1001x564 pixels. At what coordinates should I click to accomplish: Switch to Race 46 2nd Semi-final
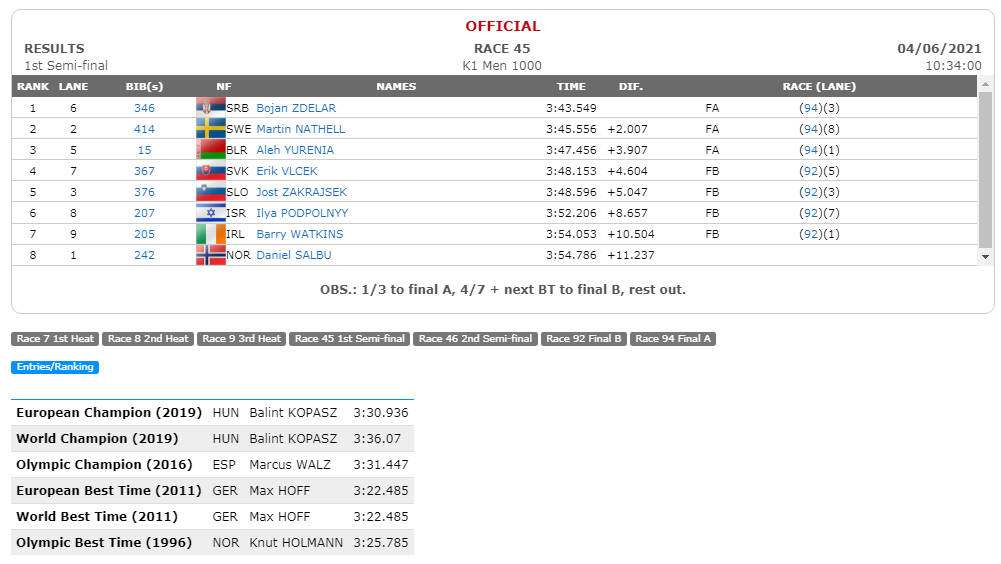[x=476, y=339]
